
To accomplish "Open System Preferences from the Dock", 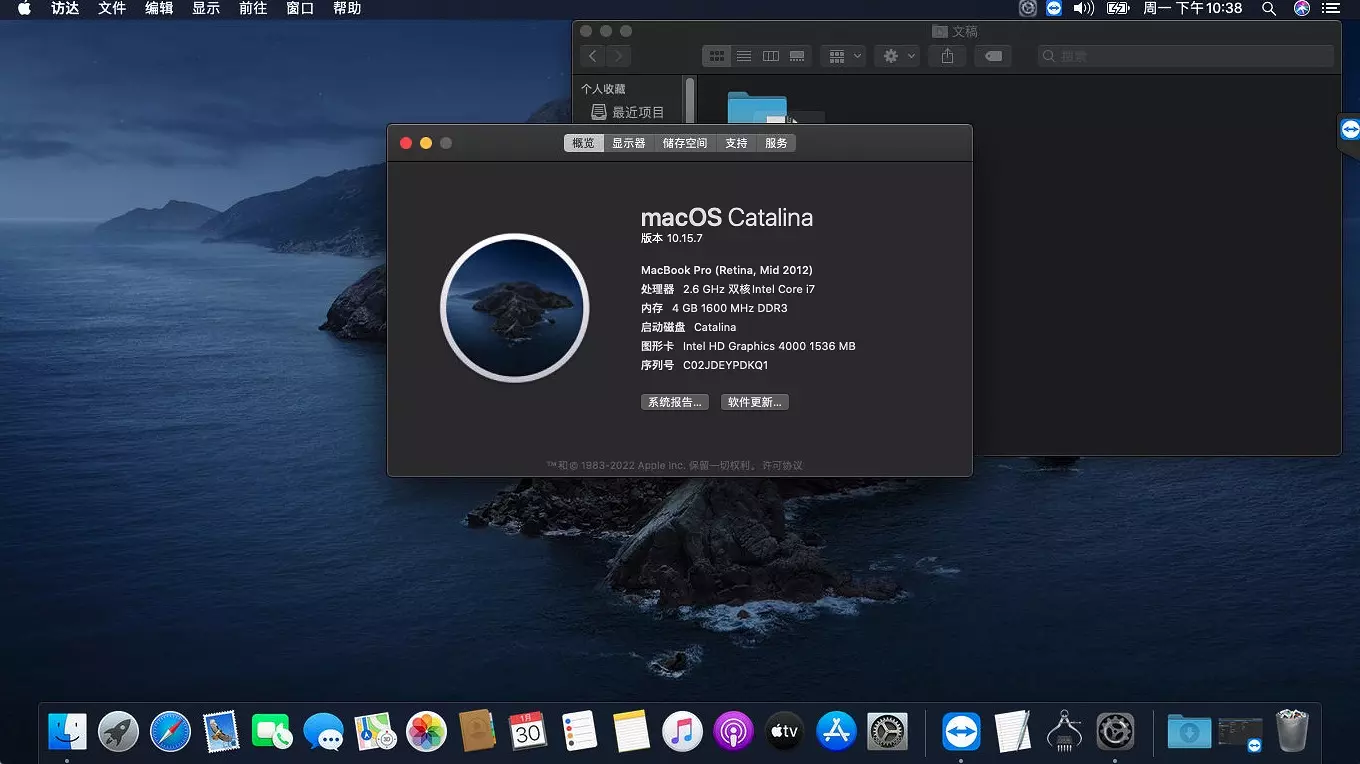I will coord(888,731).
